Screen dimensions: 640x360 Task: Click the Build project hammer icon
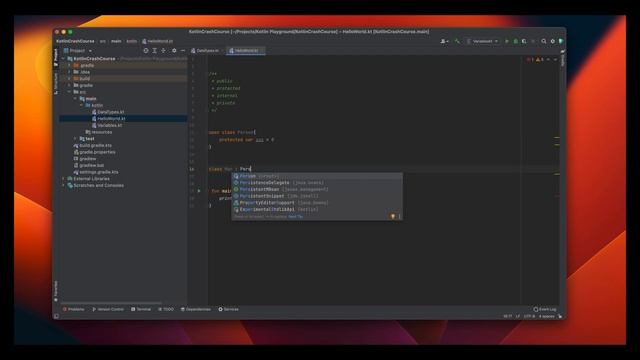[x=457, y=41]
